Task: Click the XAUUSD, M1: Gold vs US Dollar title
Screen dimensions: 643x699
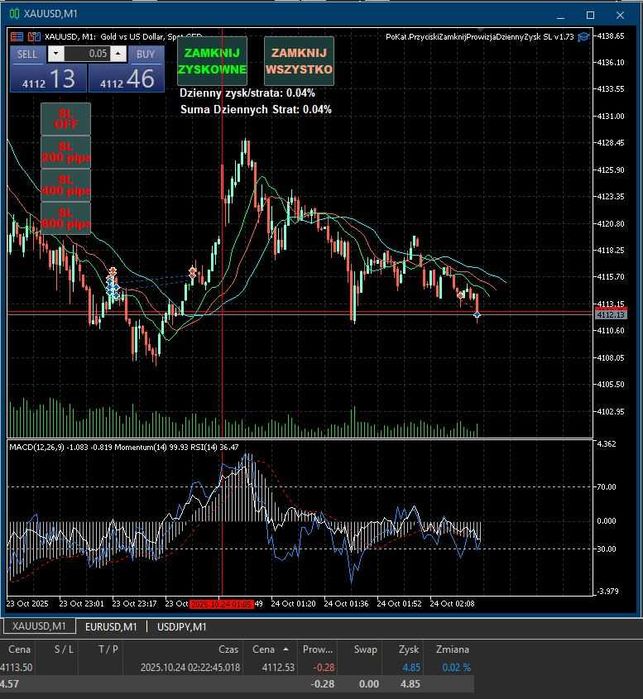Action: (124, 37)
